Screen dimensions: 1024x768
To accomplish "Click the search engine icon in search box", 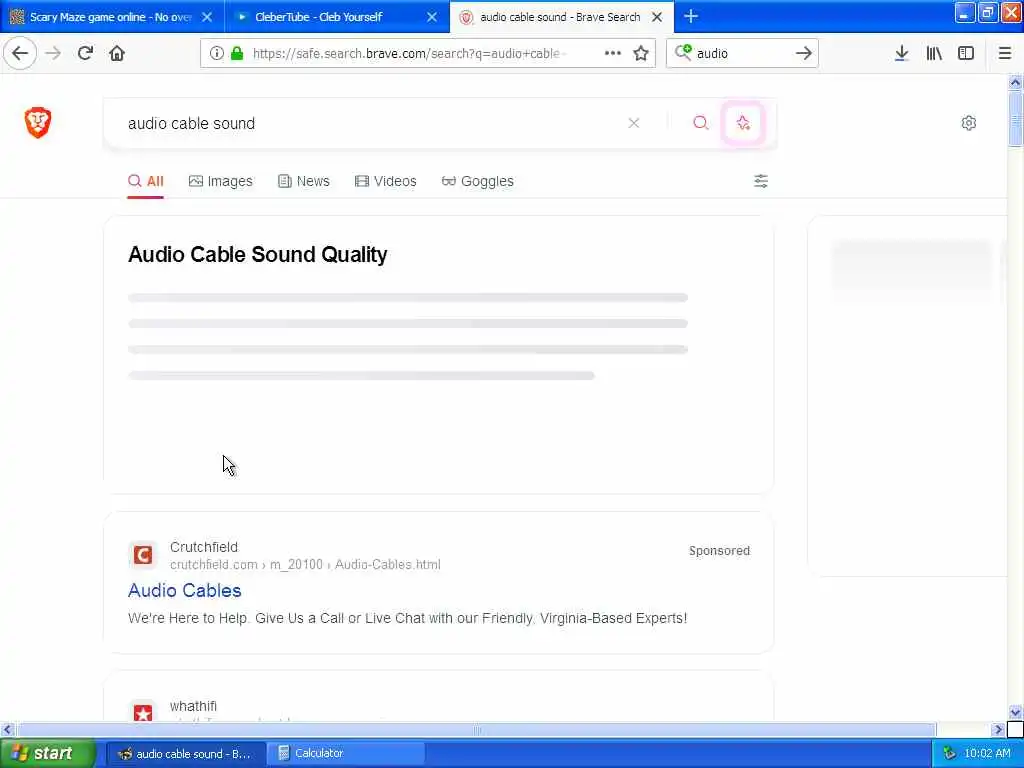I will click(x=683, y=52).
